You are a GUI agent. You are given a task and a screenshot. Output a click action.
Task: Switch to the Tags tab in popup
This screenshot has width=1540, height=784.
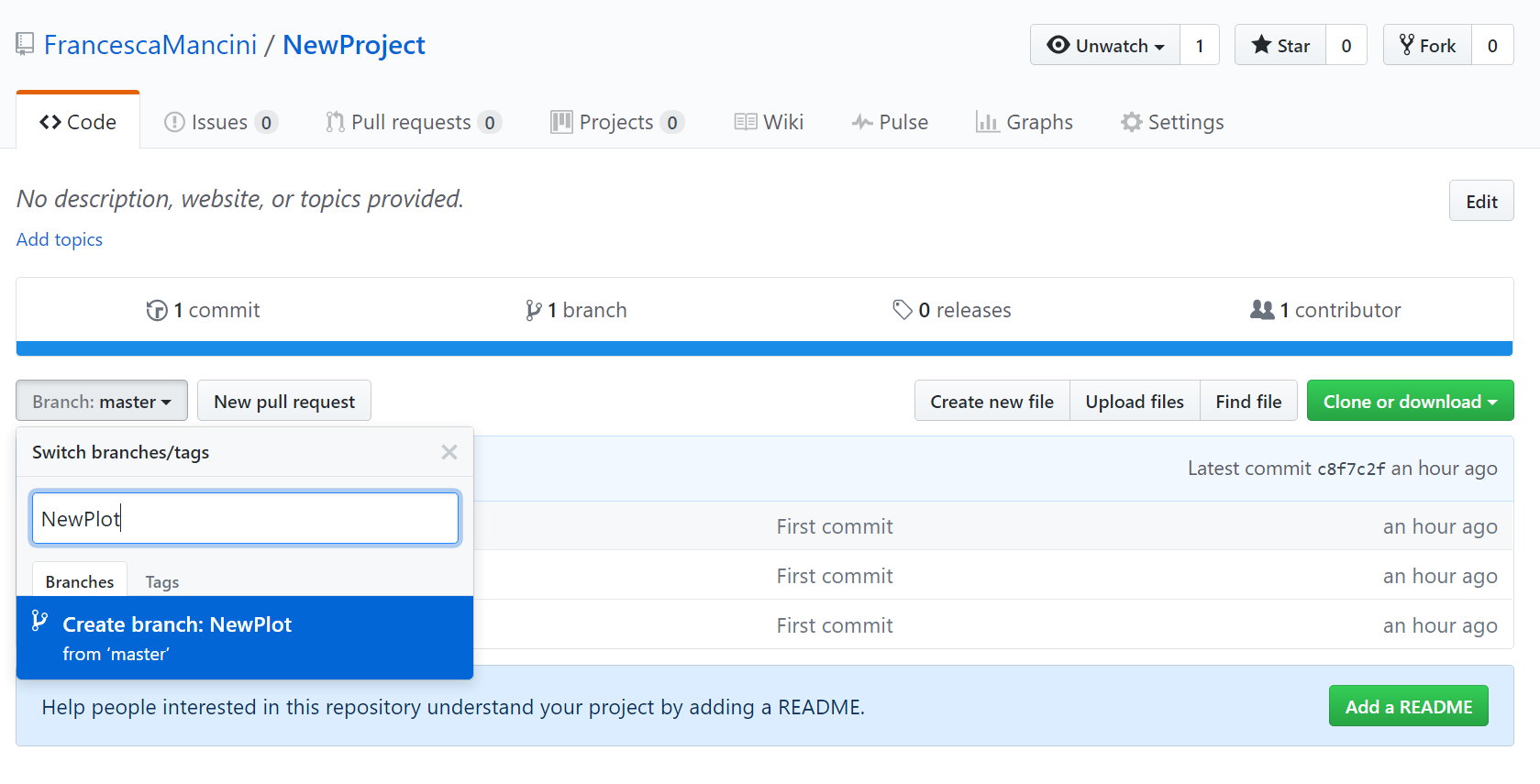(x=162, y=581)
